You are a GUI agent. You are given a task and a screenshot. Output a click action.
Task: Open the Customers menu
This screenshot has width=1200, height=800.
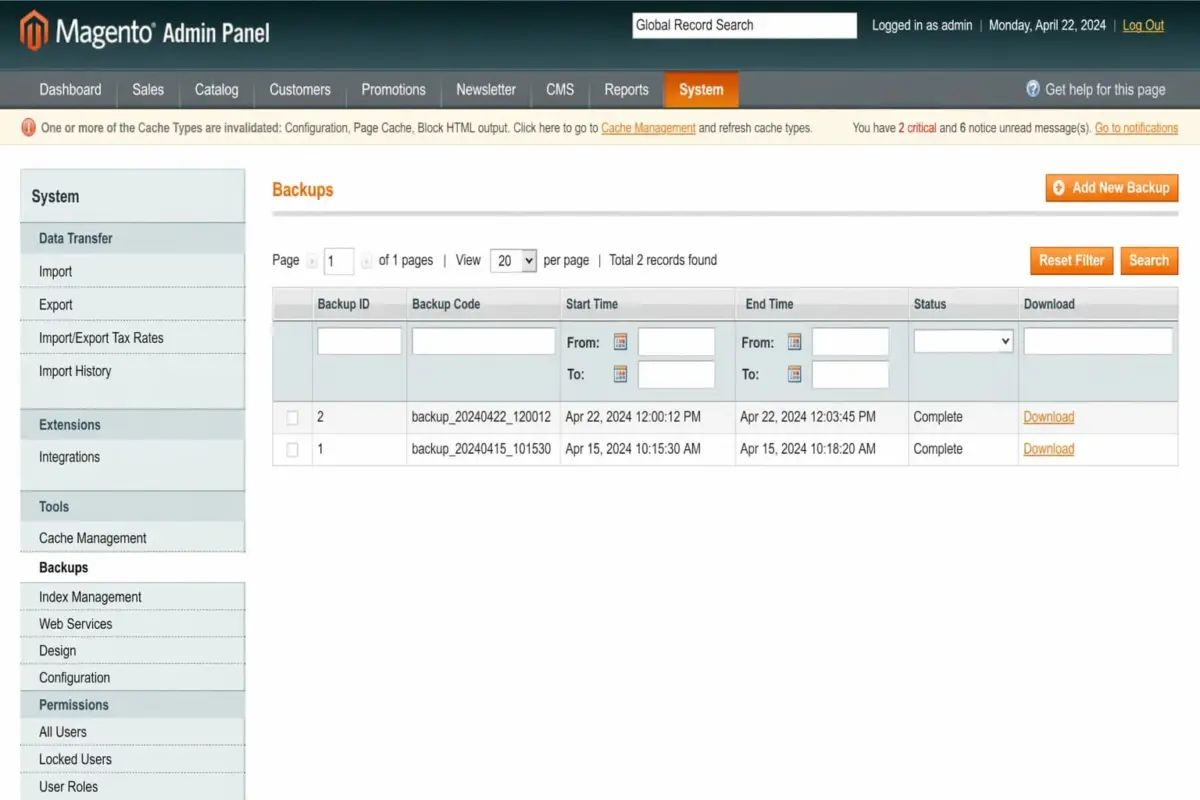pos(300,89)
